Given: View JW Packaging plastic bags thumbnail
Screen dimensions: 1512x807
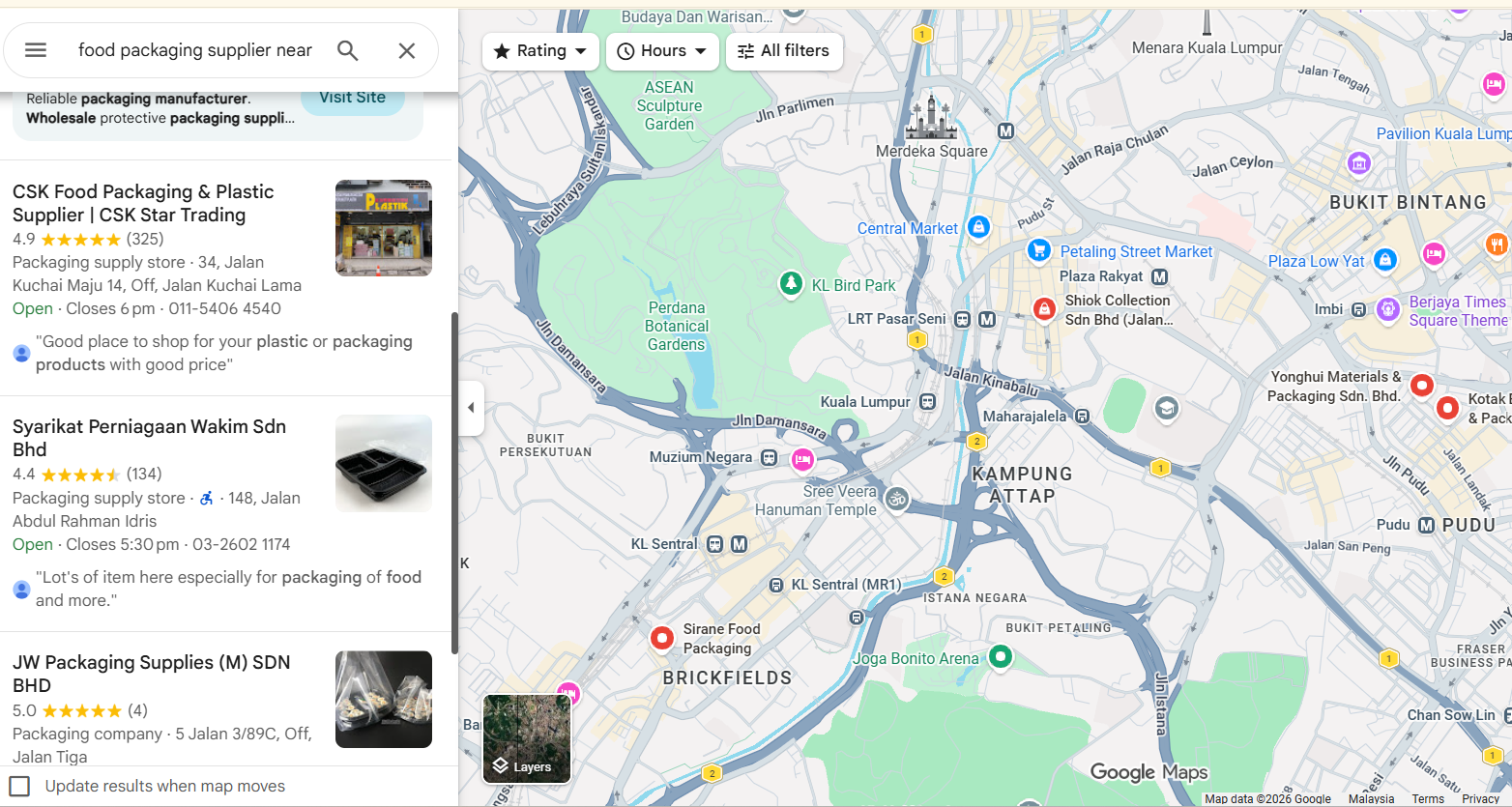Looking at the screenshot, I should click(384, 700).
